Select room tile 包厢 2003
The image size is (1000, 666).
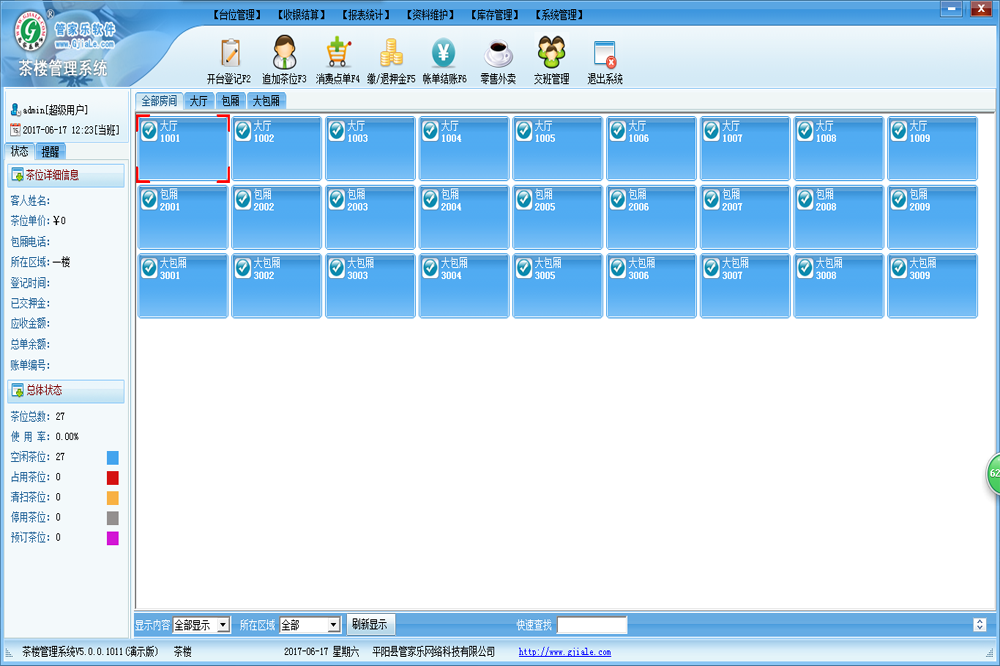point(370,217)
